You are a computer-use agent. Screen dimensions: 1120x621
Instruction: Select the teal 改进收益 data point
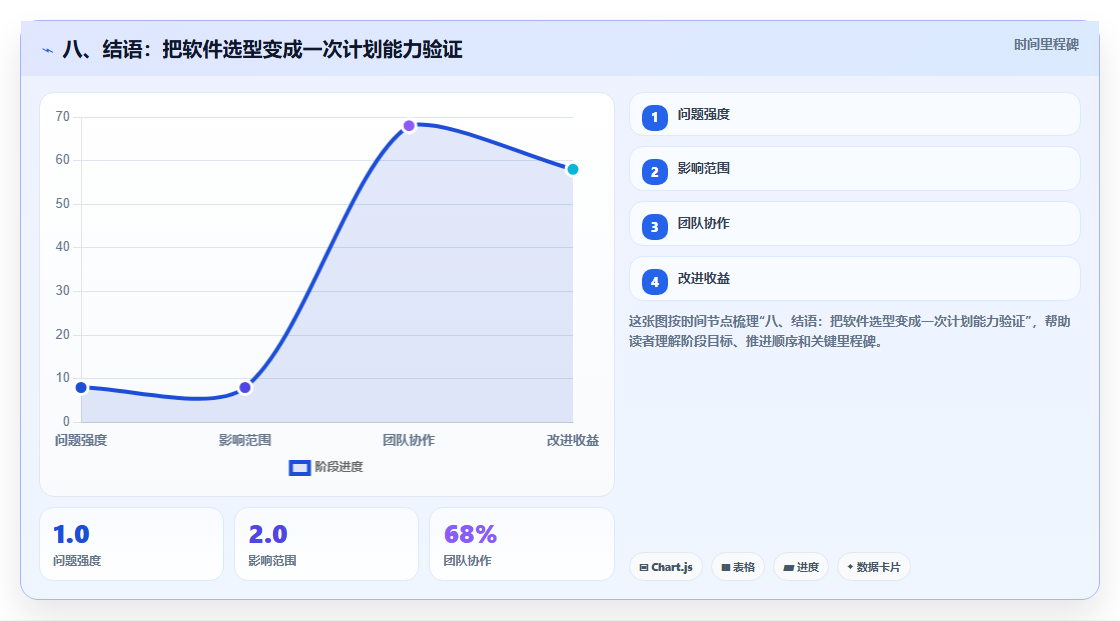click(572, 169)
